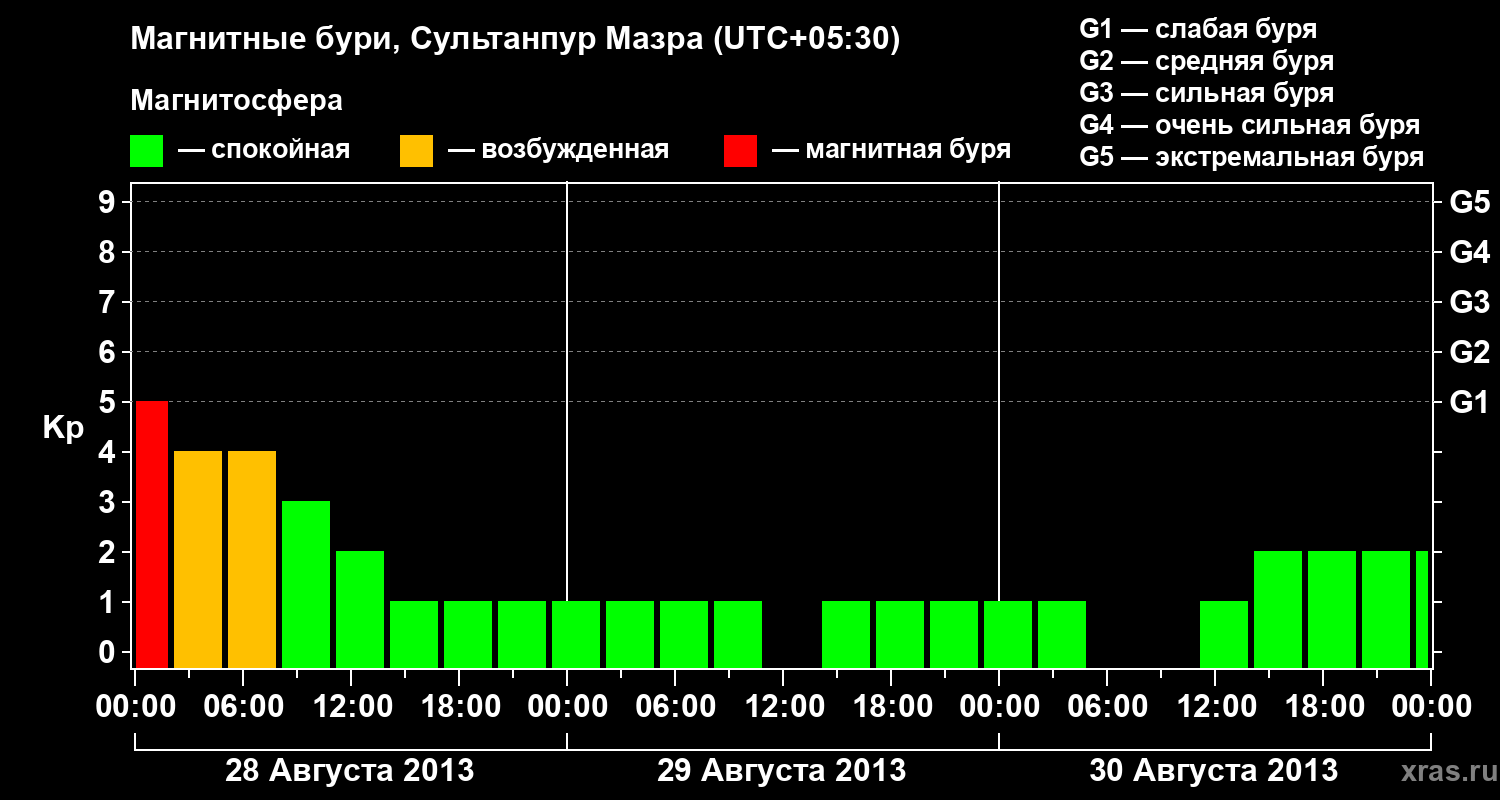This screenshot has width=1500, height=800.
Task: Click the 'G3 — сильная буря' legend line
Action: [1207, 93]
